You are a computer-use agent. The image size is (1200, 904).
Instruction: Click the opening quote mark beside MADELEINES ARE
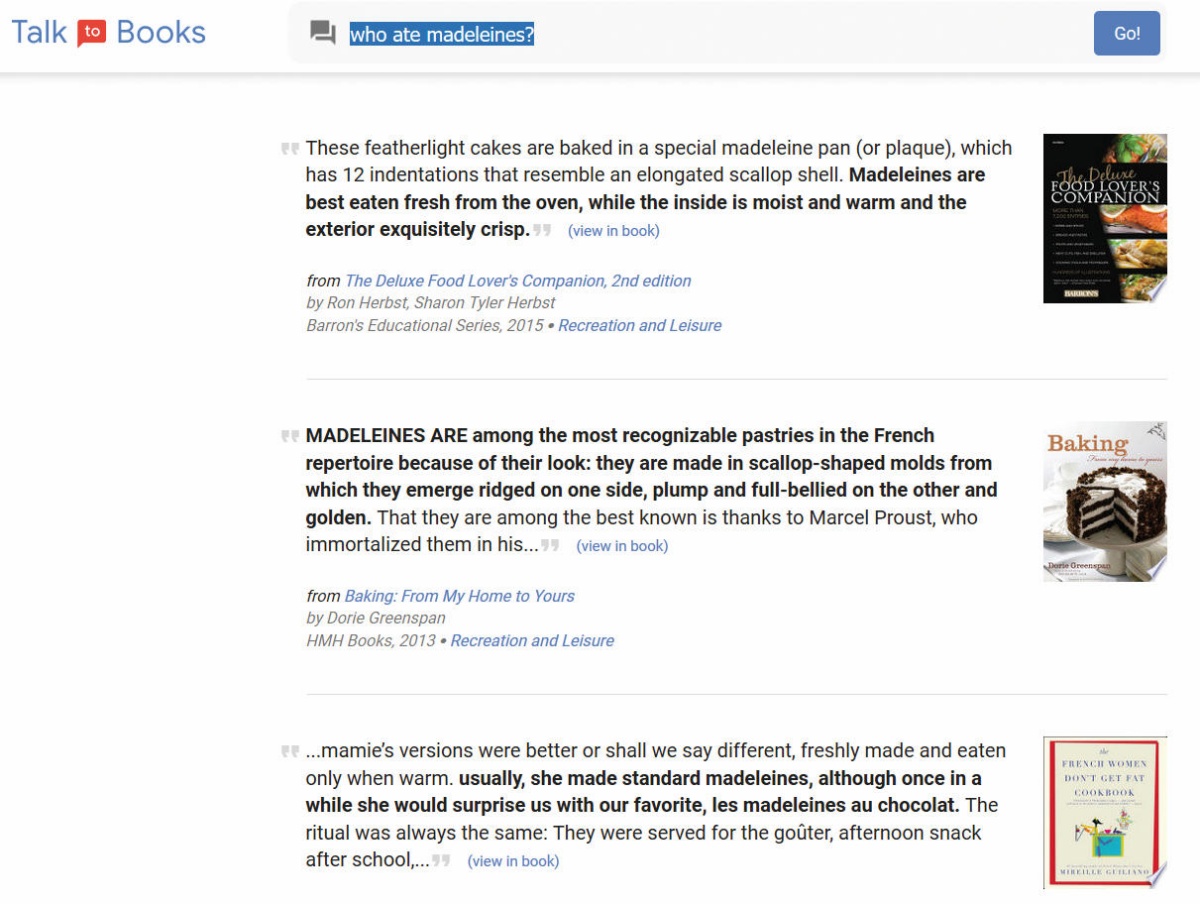[290, 436]
